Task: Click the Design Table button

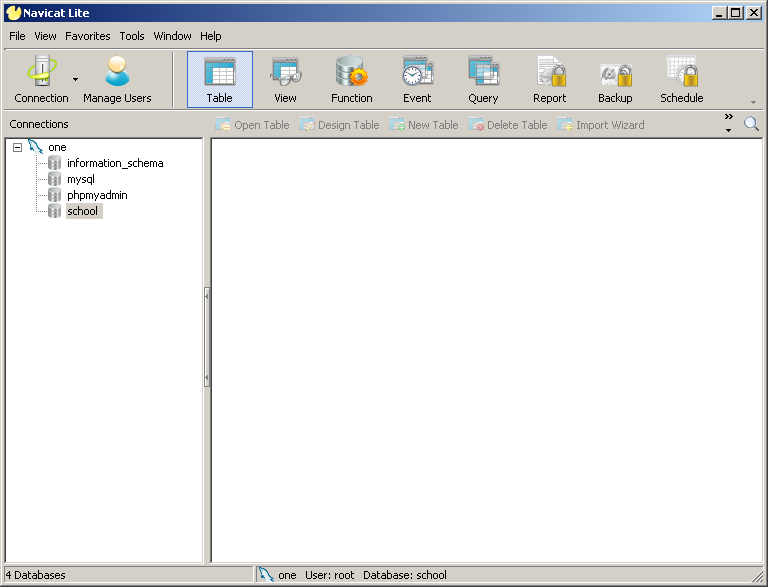Action: tap(339, 125)
